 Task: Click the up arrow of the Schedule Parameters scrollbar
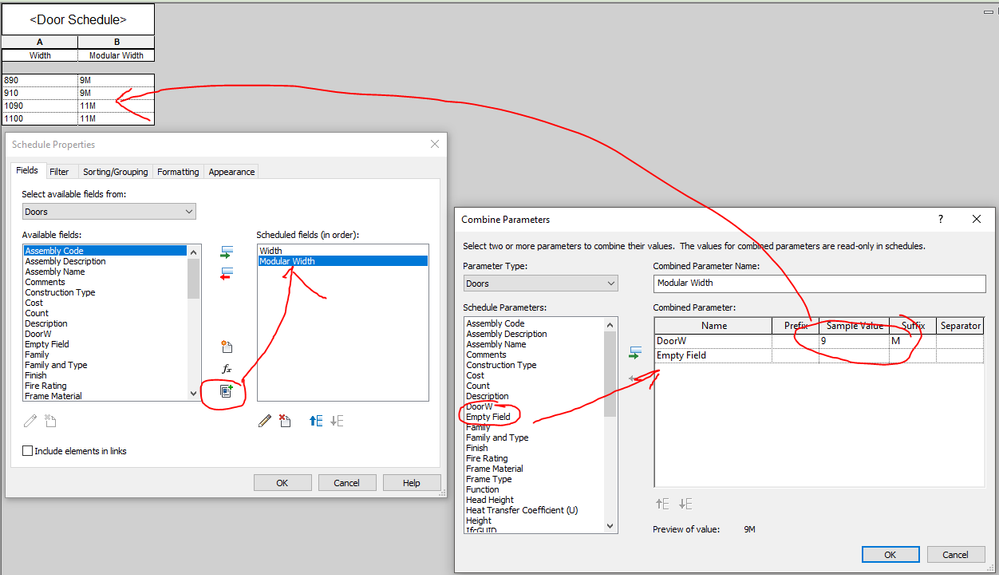(610, 325)
